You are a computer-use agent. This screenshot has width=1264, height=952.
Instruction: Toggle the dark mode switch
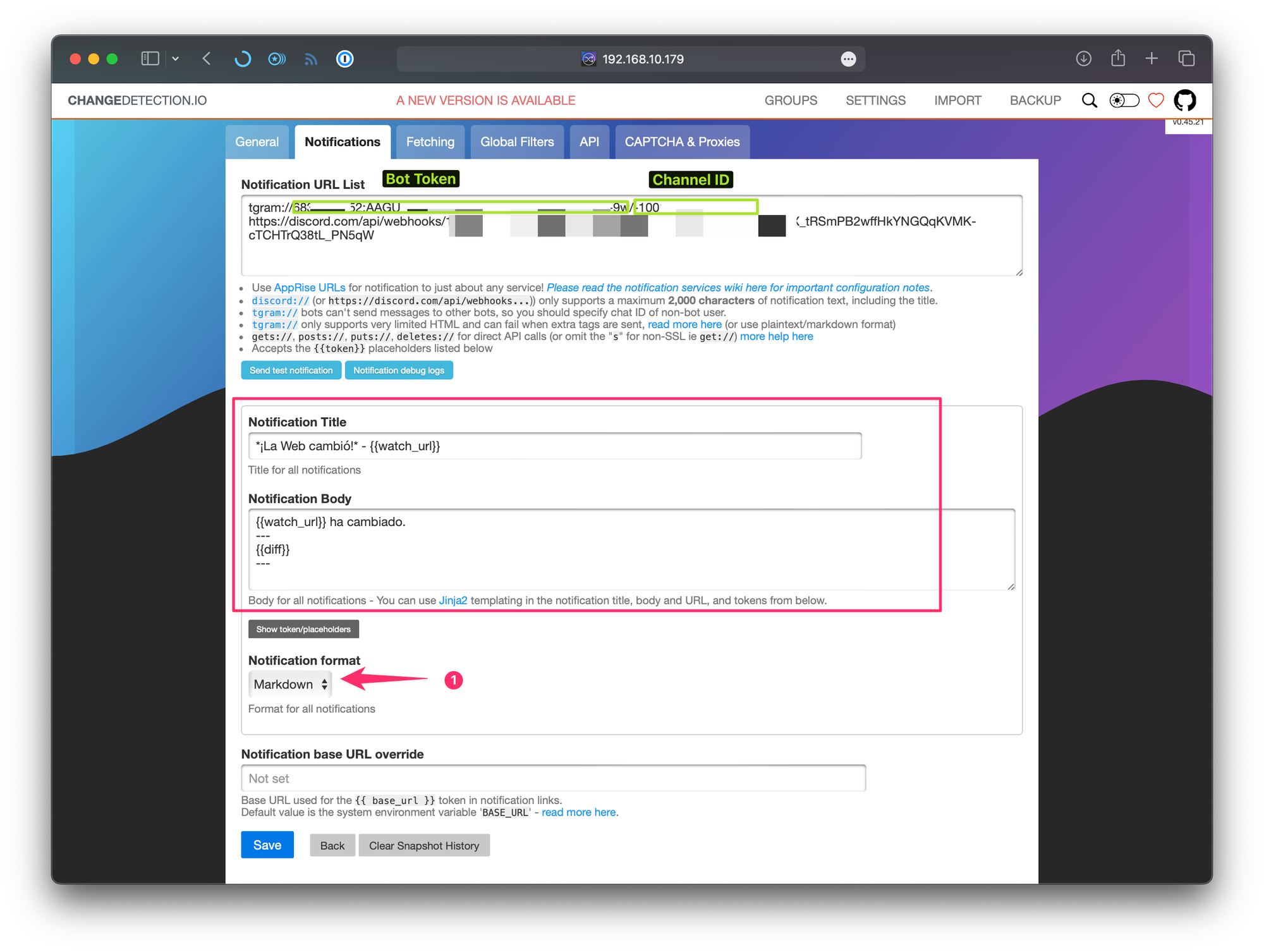[x=1124, y=101]
